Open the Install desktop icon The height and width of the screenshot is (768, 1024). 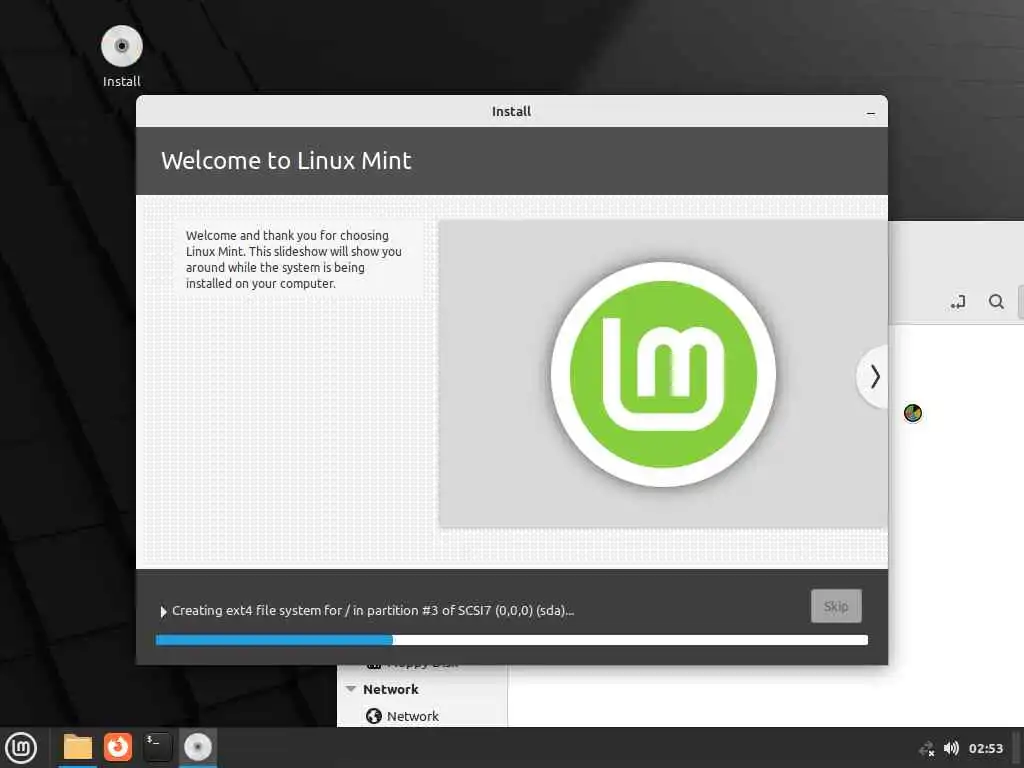[x=121, y=57]
